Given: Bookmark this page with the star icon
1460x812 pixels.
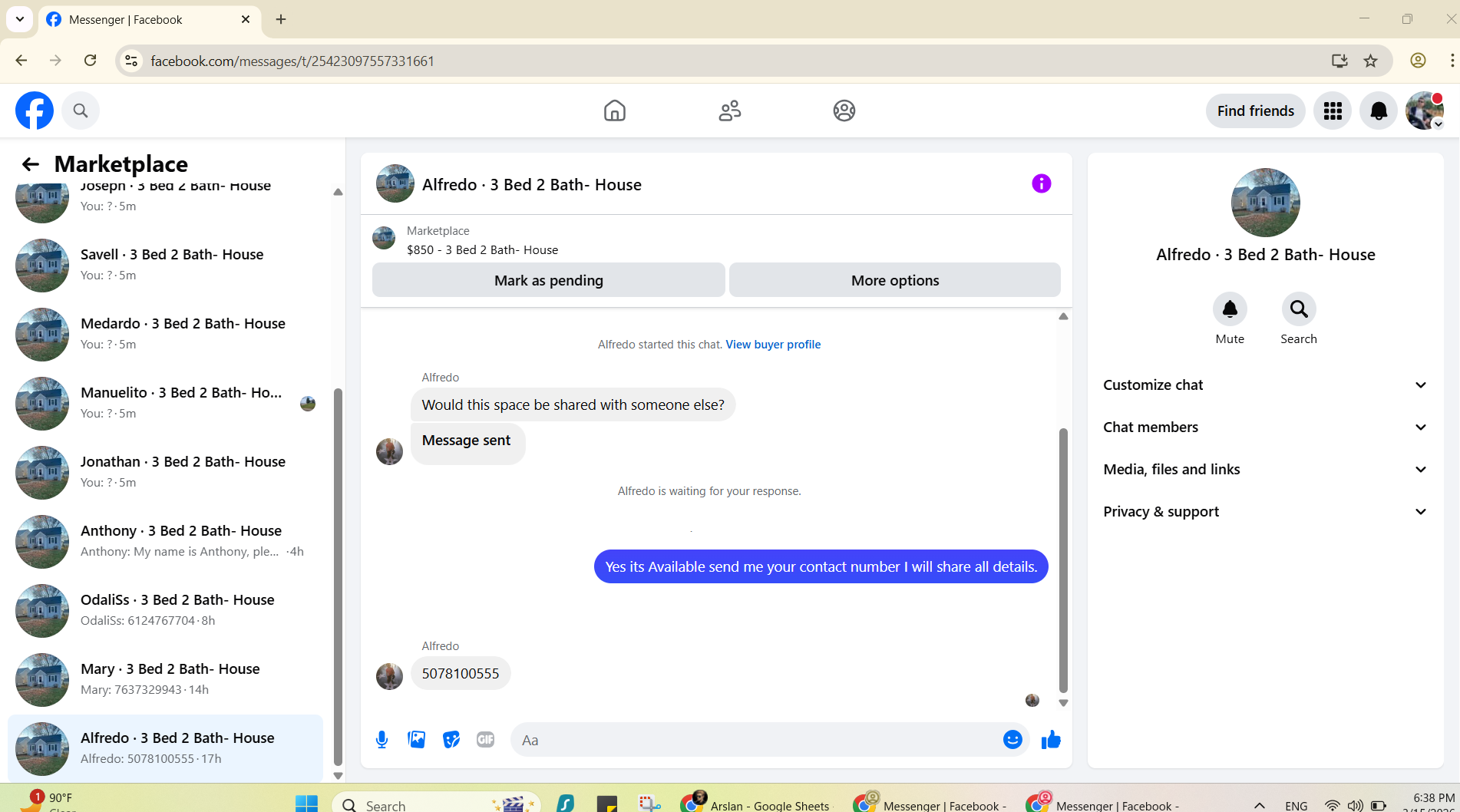Looking at the screenshot, I should coord(1371,61).
